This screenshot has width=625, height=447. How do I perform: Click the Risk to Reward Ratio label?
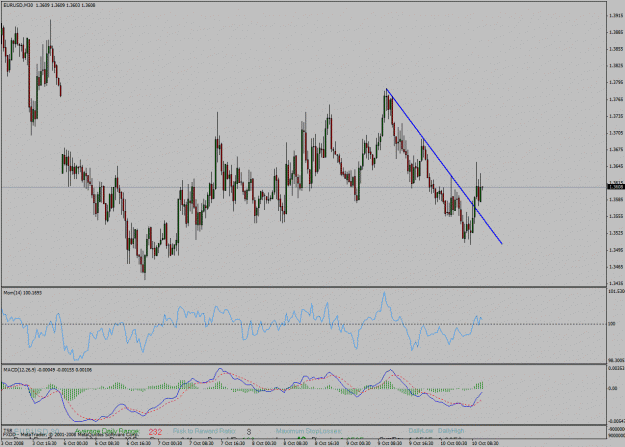coord(204,431)
